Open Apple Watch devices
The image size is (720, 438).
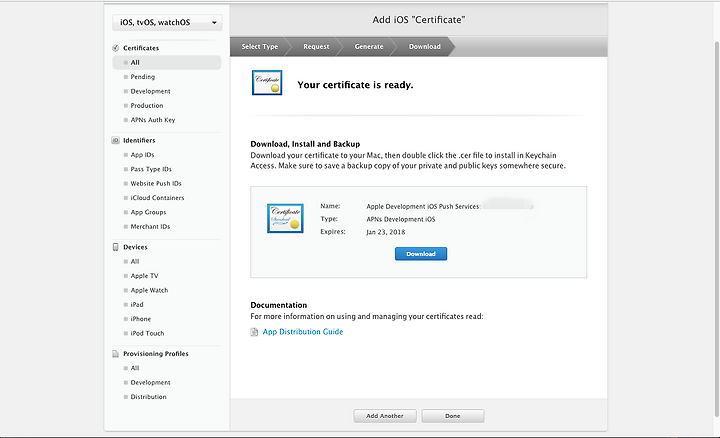pos(149,290)
